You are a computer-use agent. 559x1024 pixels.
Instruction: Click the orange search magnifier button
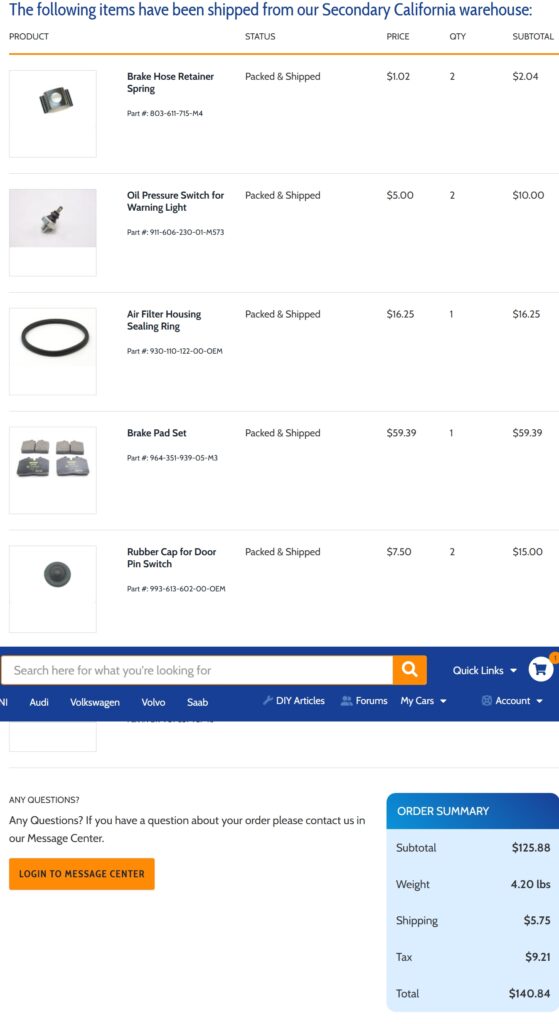point(409,670)
